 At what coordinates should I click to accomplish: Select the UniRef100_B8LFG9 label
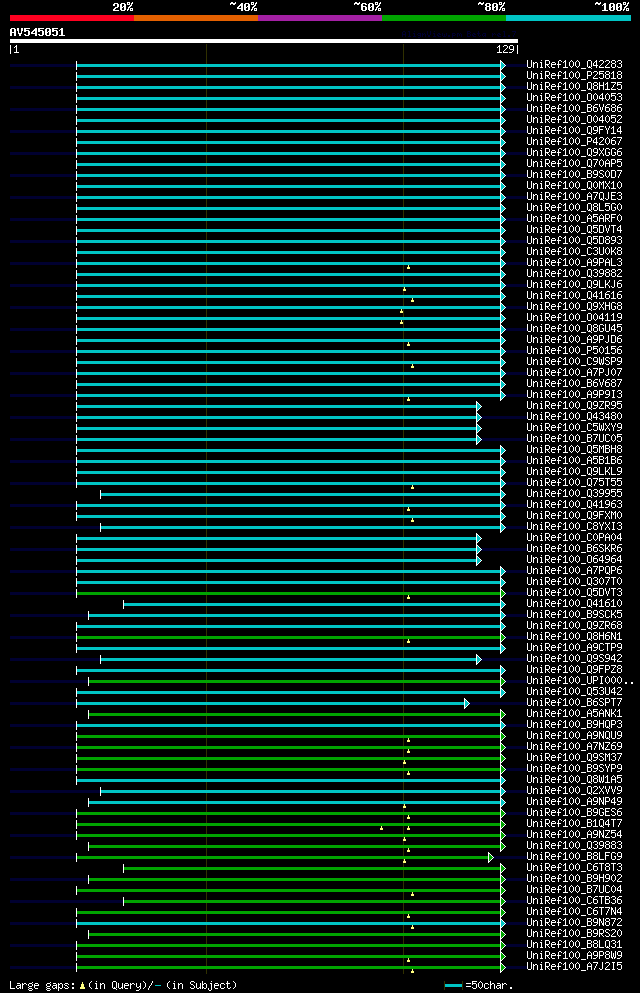(x=574, y=857)
